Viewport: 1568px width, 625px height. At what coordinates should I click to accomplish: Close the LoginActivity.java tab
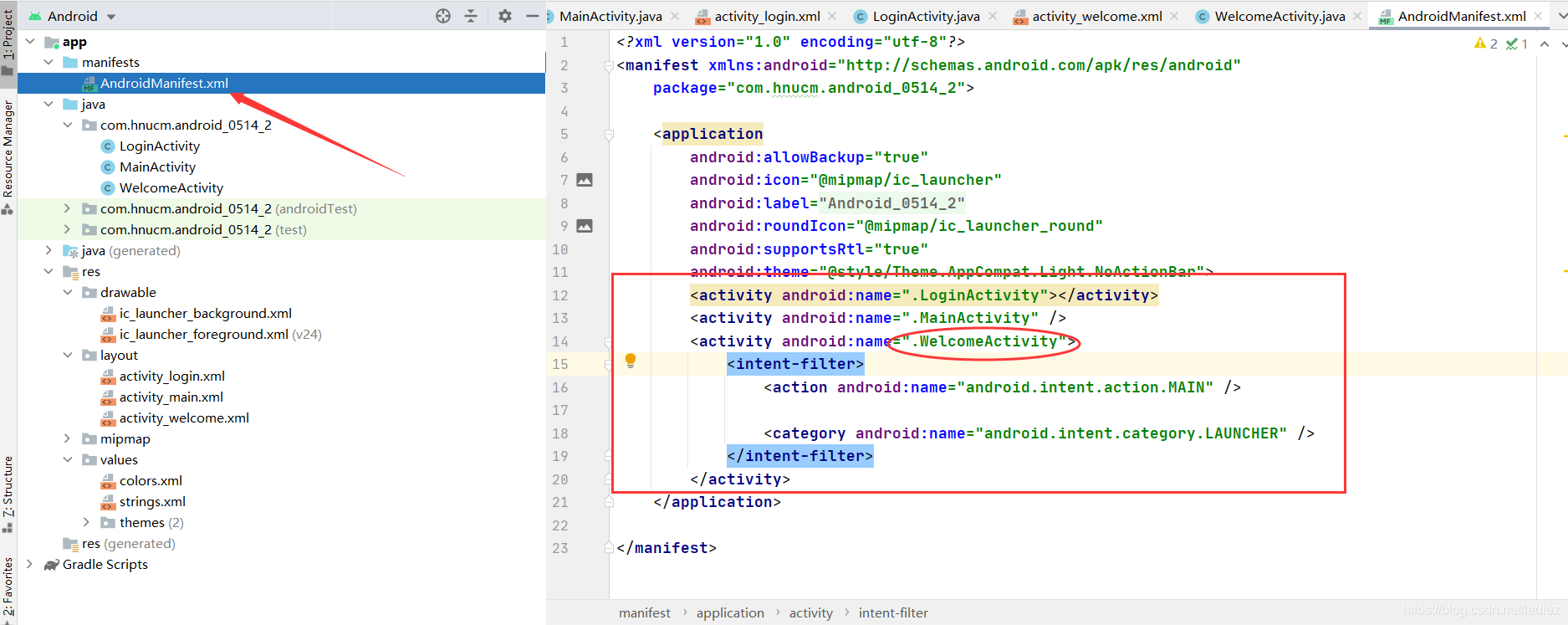pyautogui.click(x=993, y=16)
